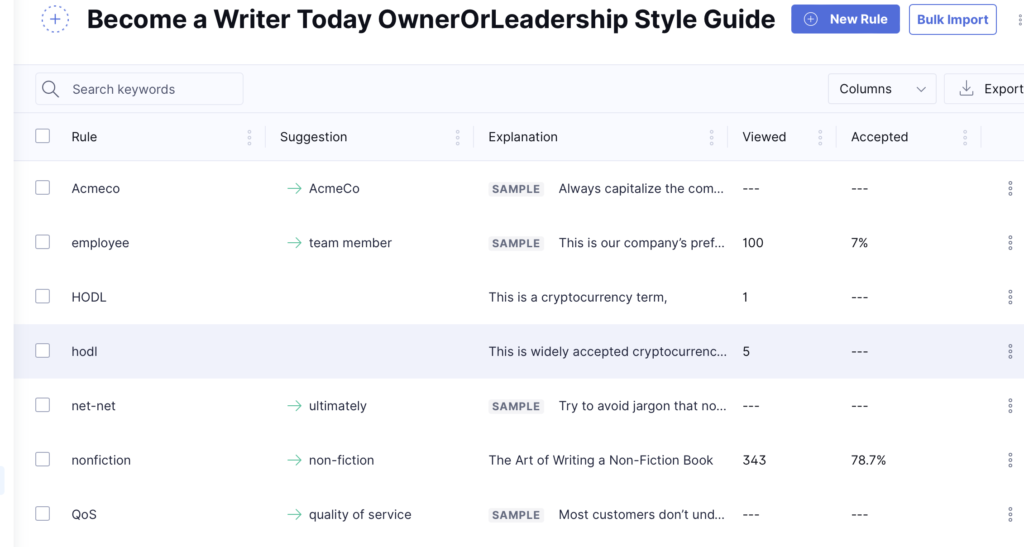Image resolution: width=1024 pixels, height=547 pixels.
Task: Export the style guide rules
Action: [x=988, y=89]
